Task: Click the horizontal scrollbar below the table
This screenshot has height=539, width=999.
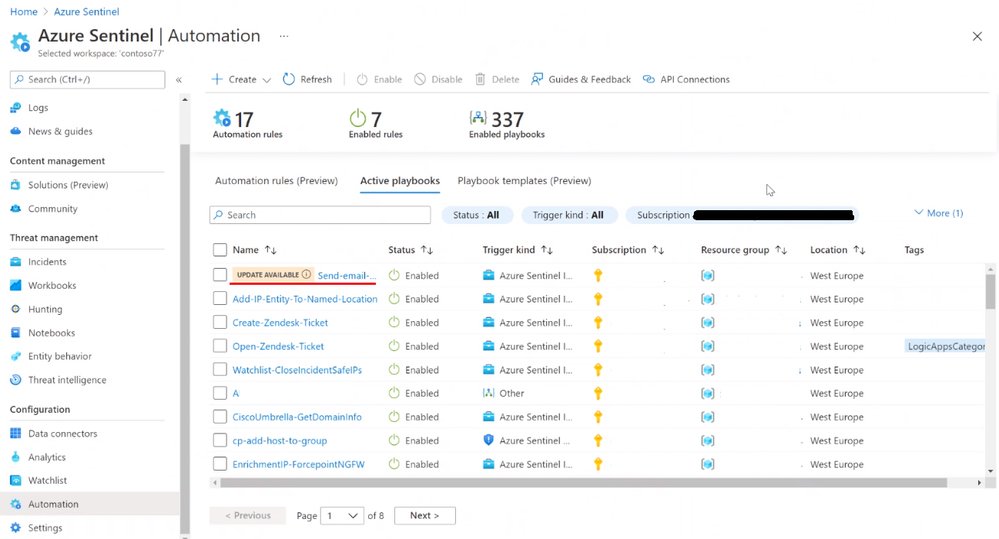Action: tap(584, 483)
